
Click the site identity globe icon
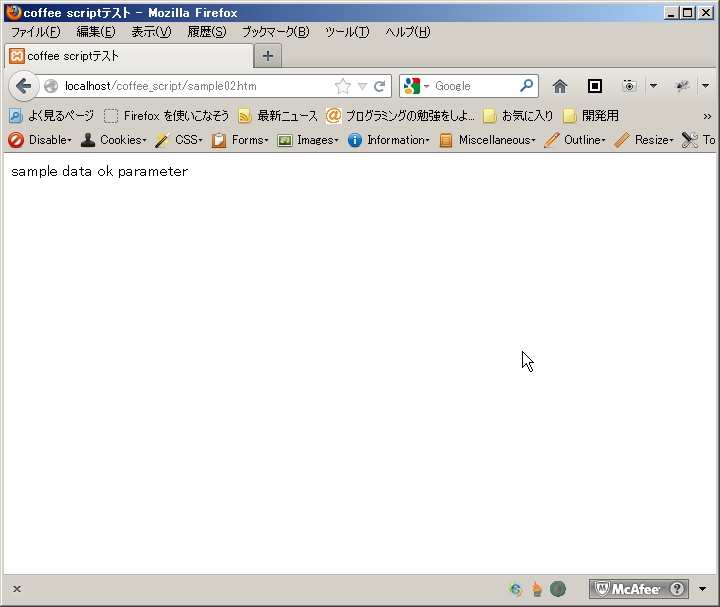pos(51,86)
